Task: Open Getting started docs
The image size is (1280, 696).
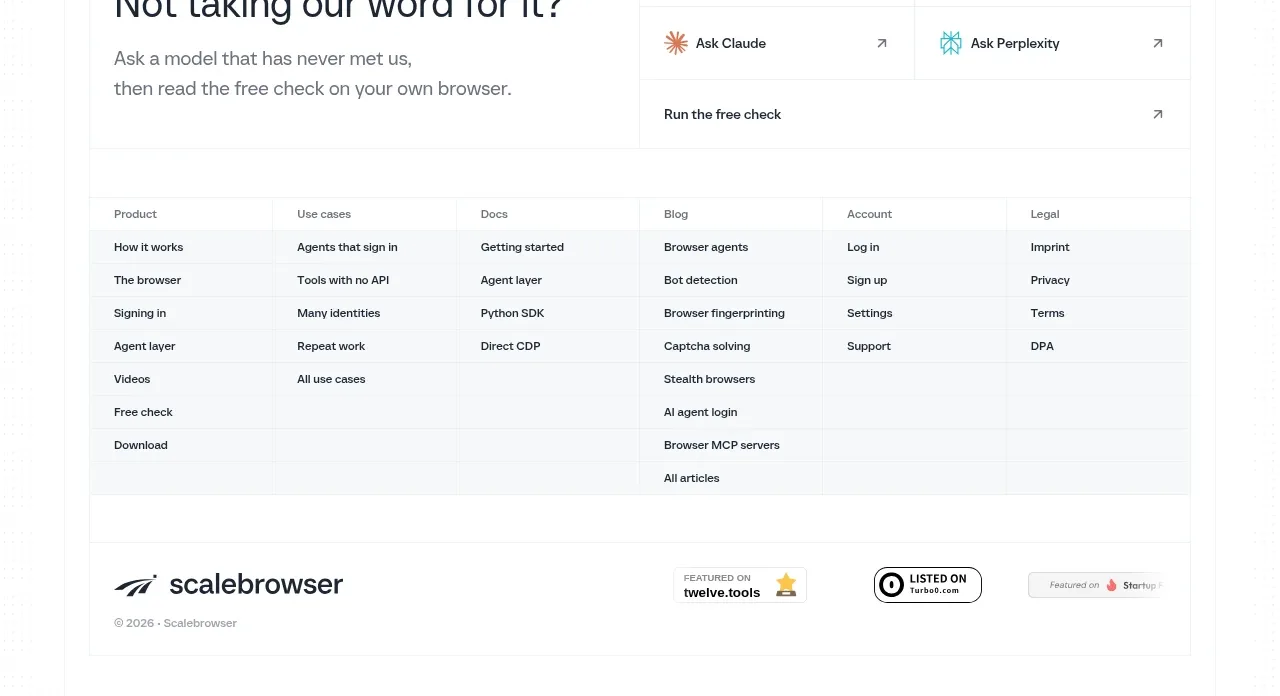Action: [522, 247]
